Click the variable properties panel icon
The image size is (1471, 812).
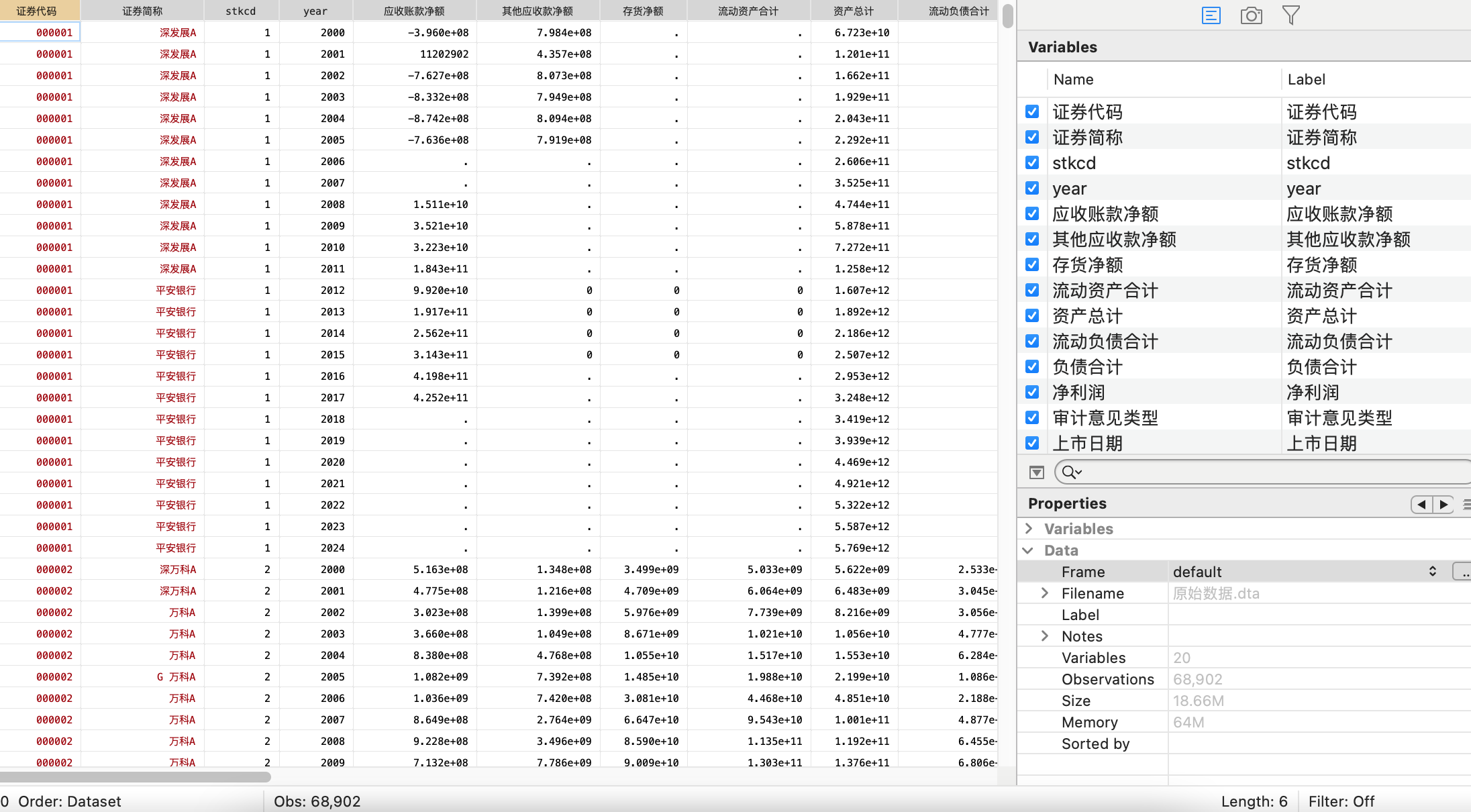click(1211, 15)
